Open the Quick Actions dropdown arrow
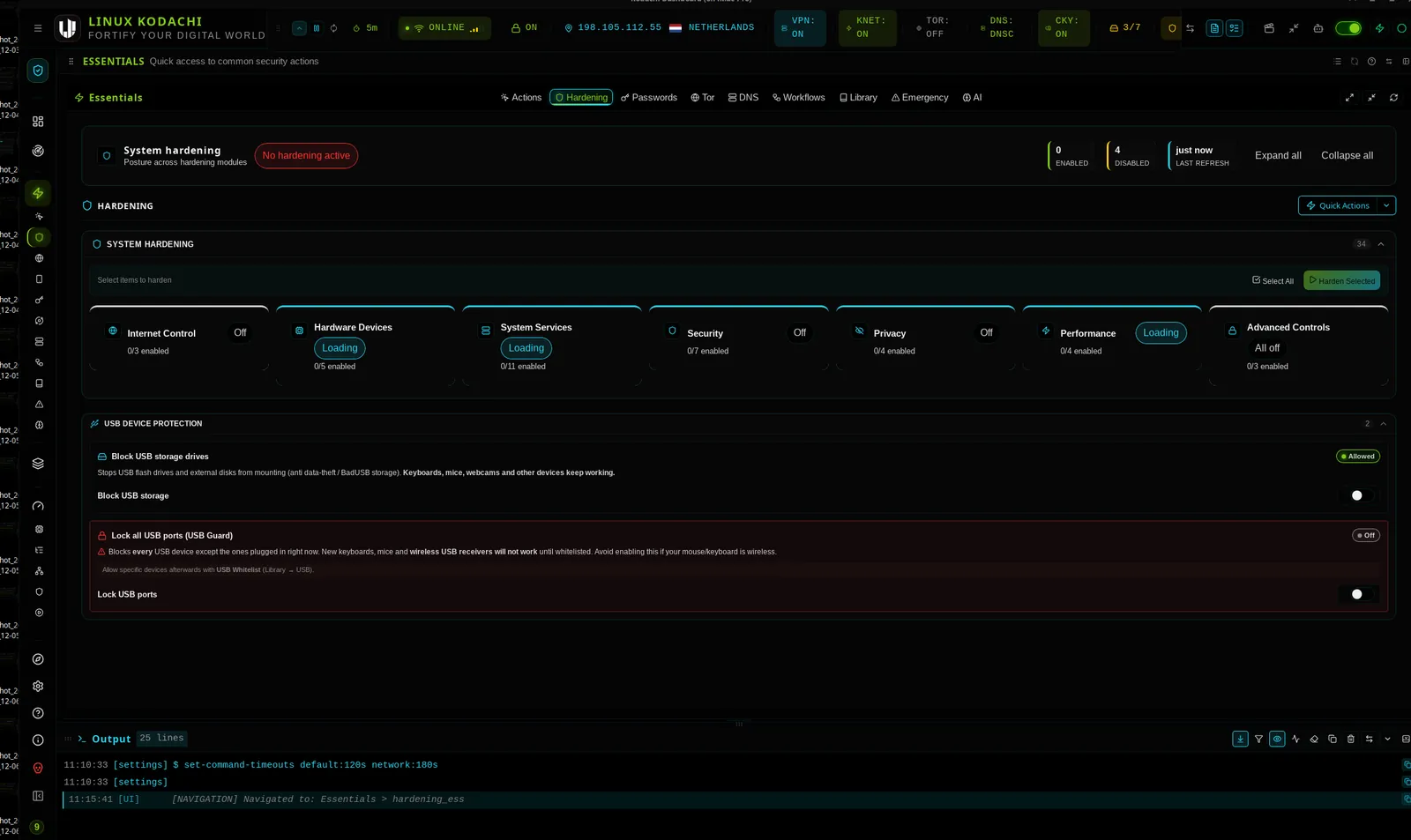 pyautogui.click(x=1386, y=206)
